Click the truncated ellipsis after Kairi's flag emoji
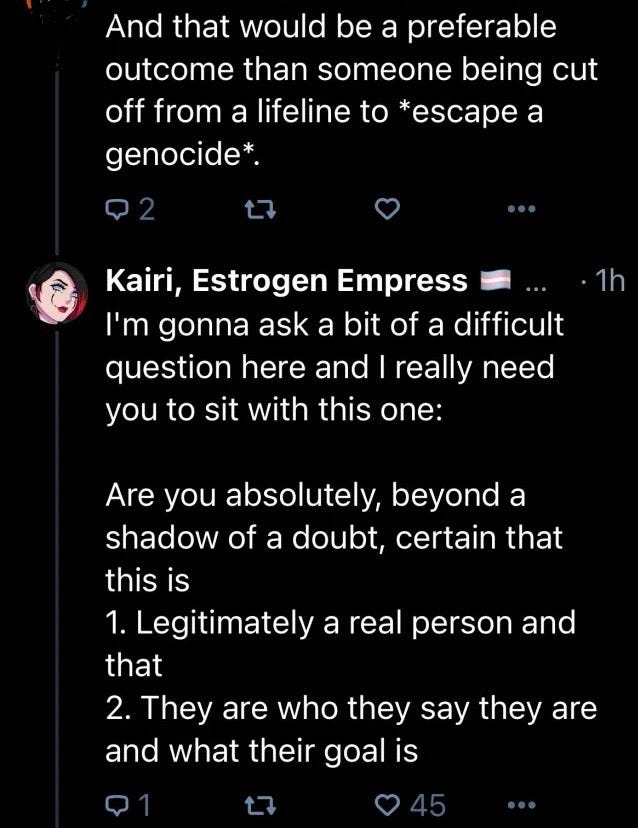Viewport: 638px width, 828px height. (x=535, y=283)
